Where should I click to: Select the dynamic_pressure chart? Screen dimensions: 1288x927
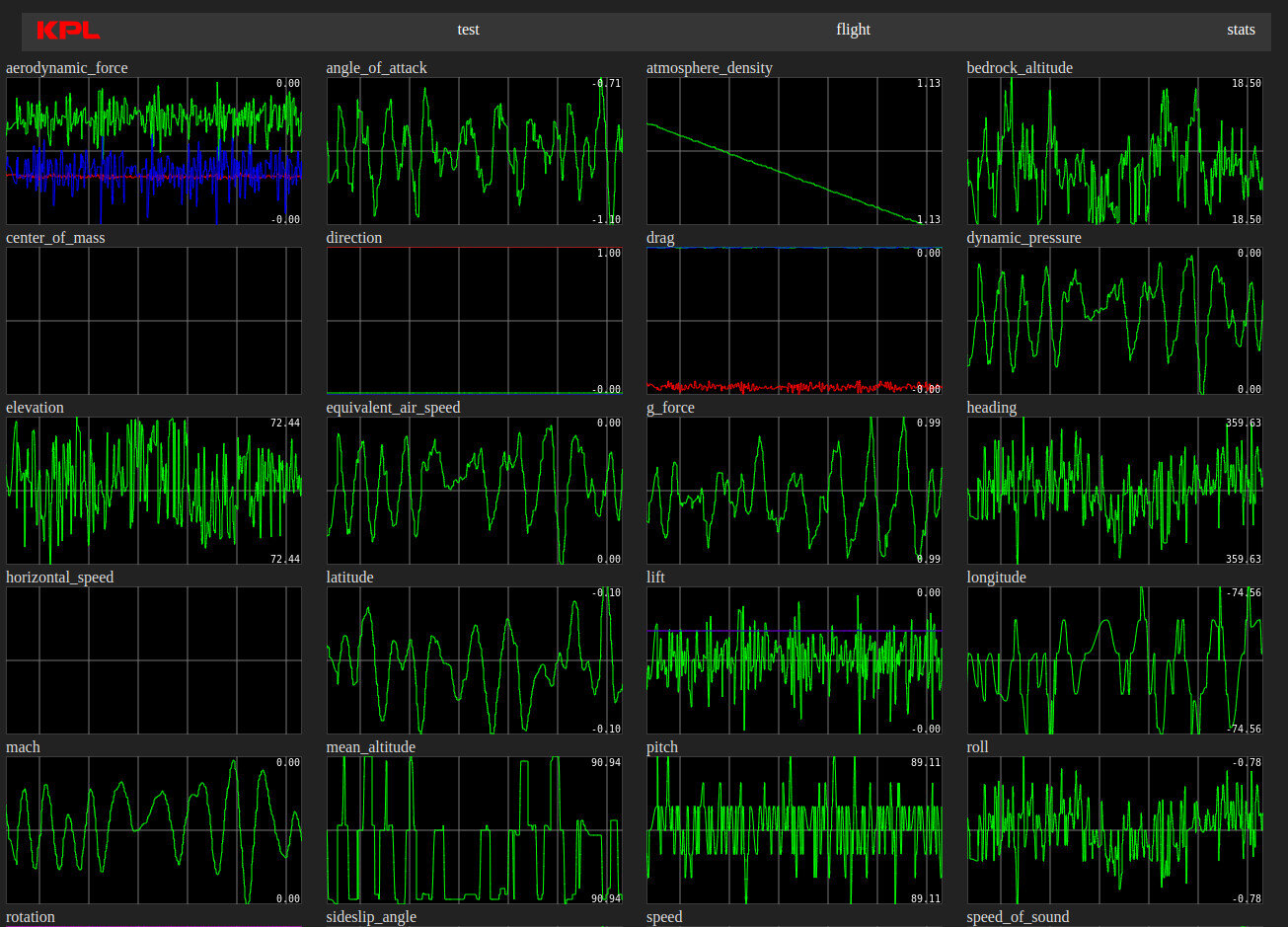1115,321
